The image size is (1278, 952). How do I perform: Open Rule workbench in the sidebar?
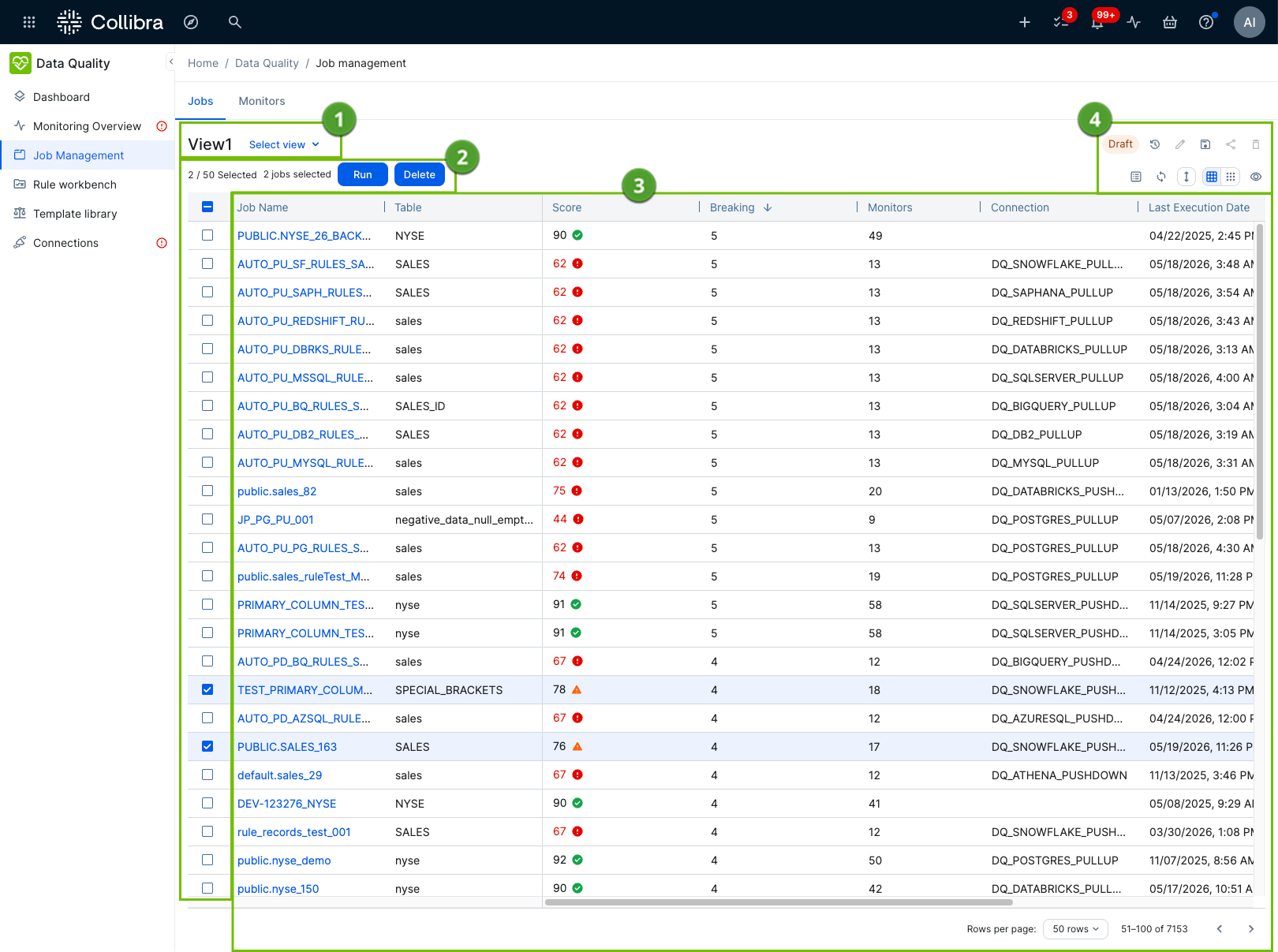pos(75,185)
